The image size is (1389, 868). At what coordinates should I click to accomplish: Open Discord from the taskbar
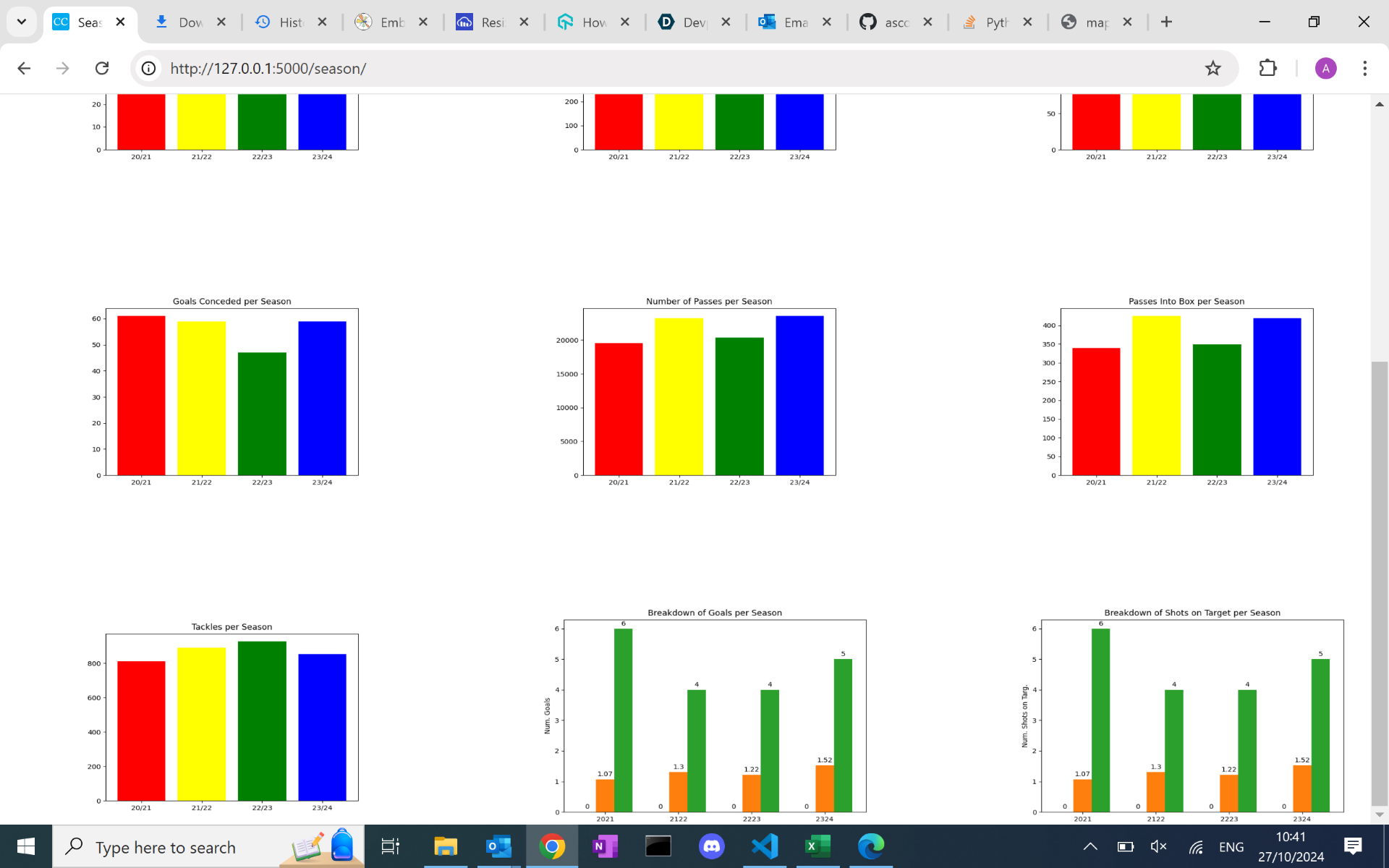click(x=712, y=846)
